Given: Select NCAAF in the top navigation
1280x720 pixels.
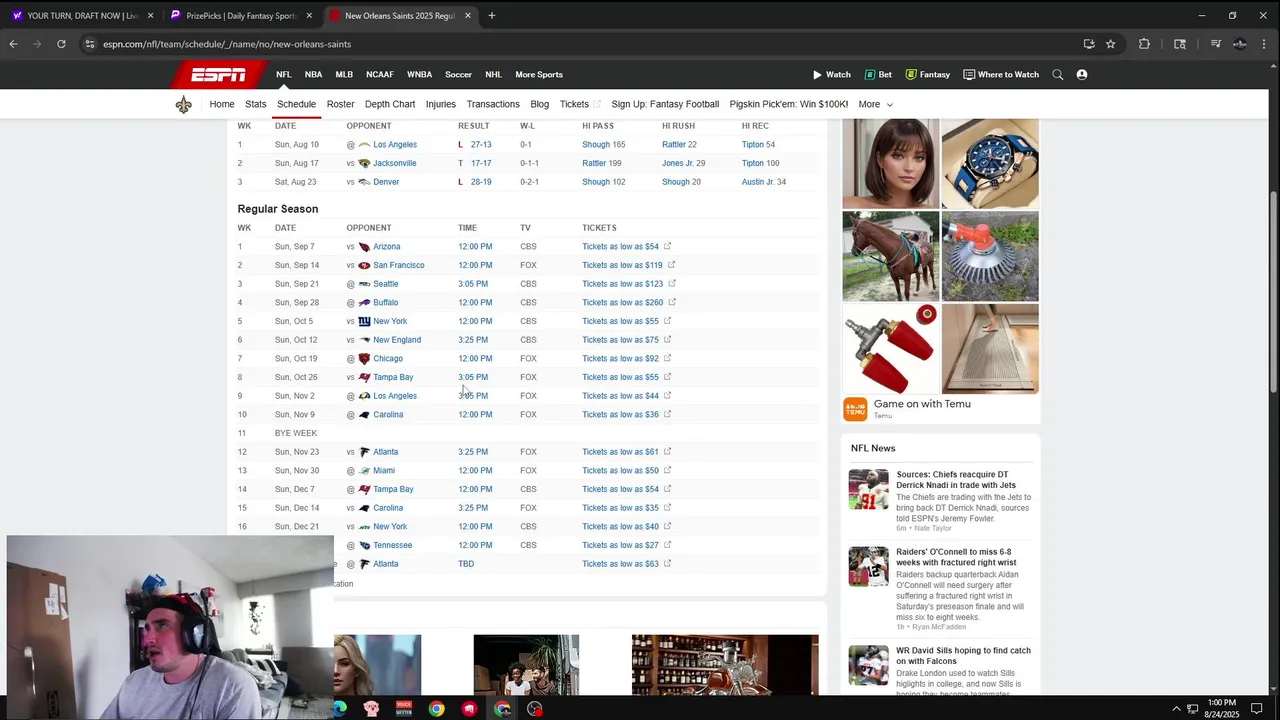Looking at the screenshot, I should pyautogui.click(x=380, y=75).
